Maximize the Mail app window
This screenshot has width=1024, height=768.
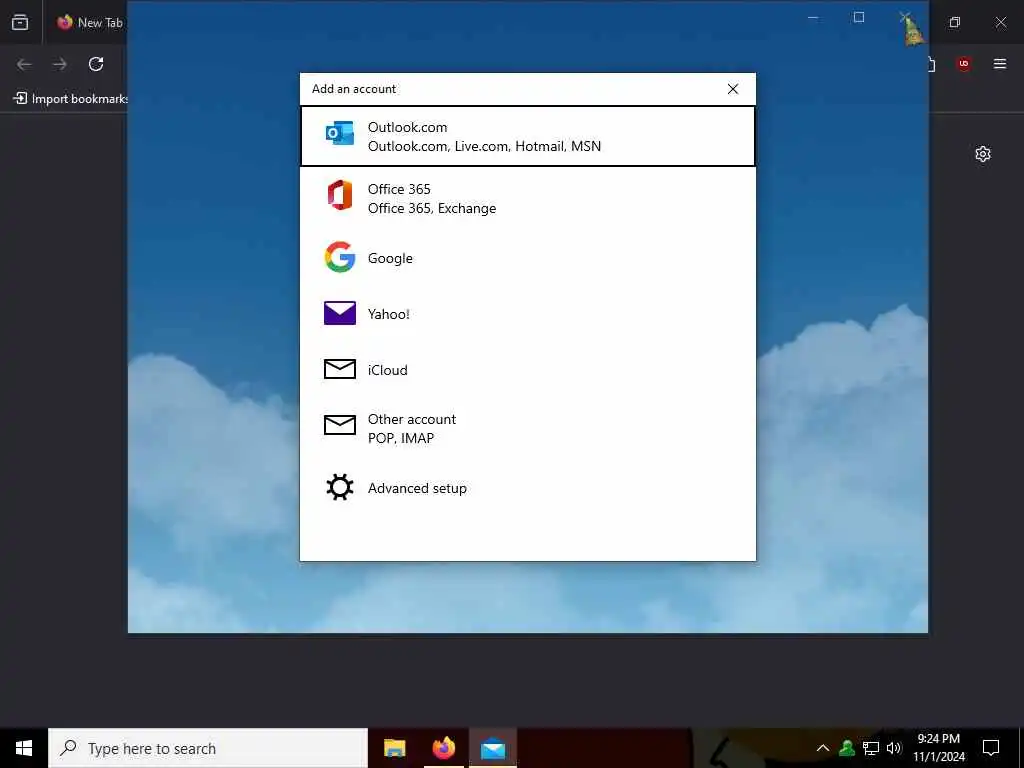click(x=859, y=18)
